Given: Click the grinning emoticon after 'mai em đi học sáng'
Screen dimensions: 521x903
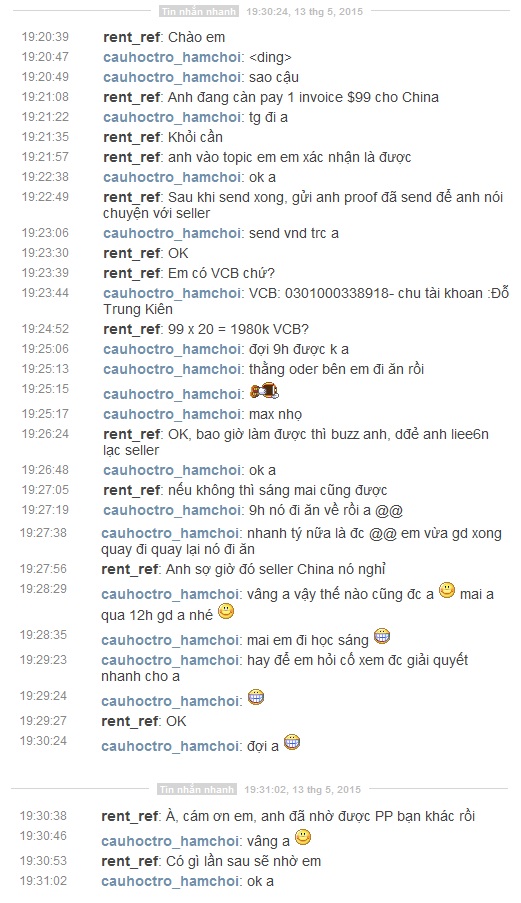Looking at the screenshot, I should [x=382, y=636].
